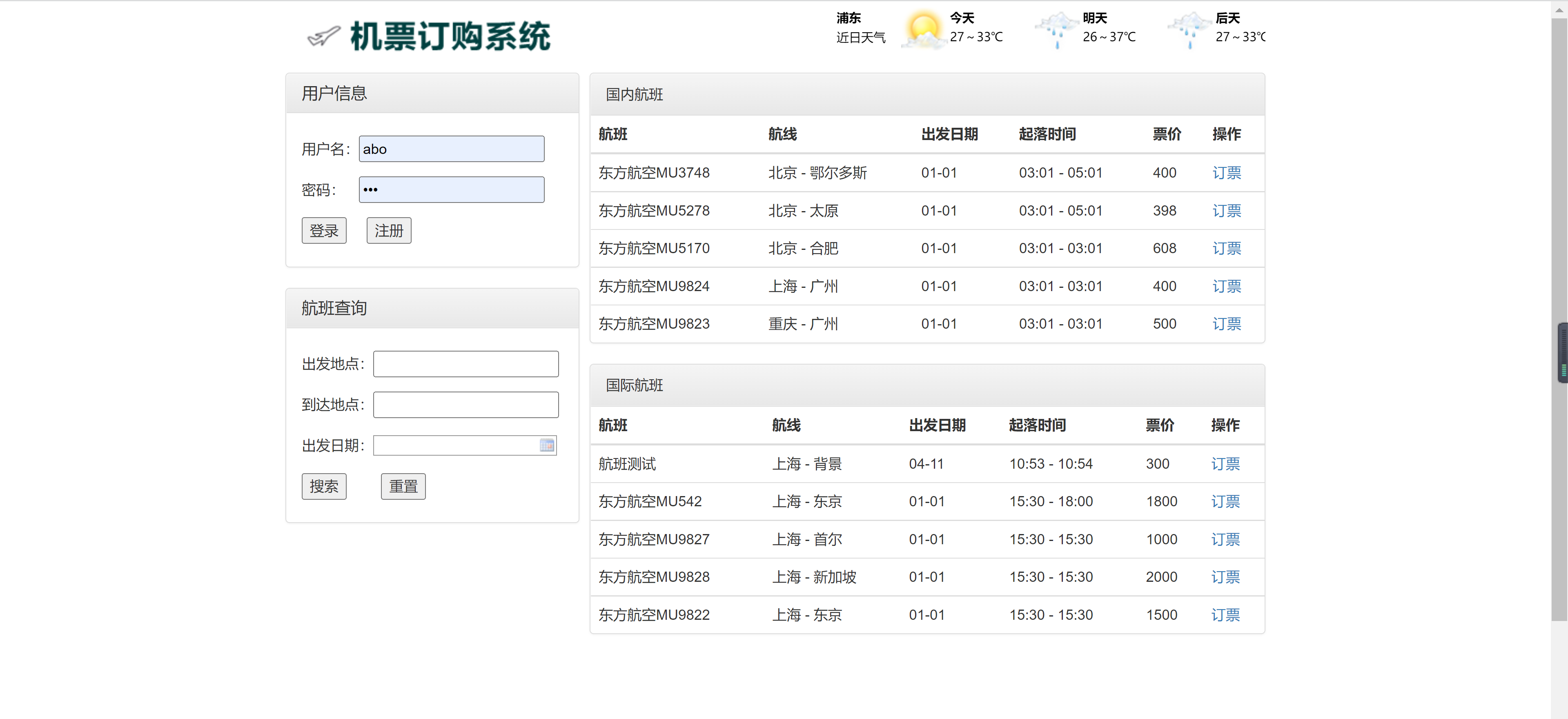Open the calendar picker for 出发日期
Viewport: 1568px width, 719px height.
click(x=547, y=445)
